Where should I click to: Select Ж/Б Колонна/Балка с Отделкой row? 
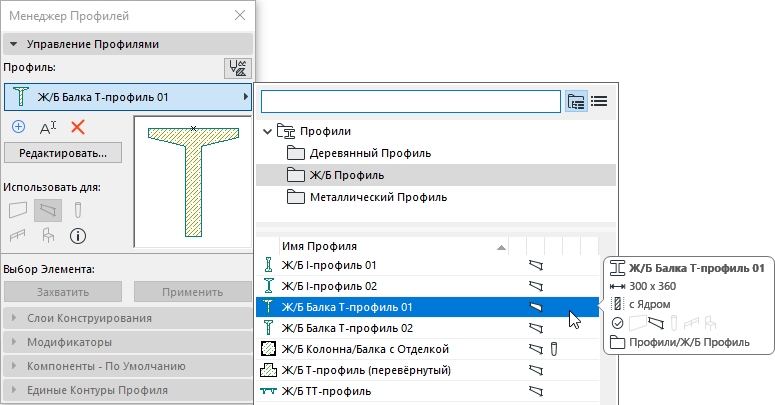tap(428, 349)
